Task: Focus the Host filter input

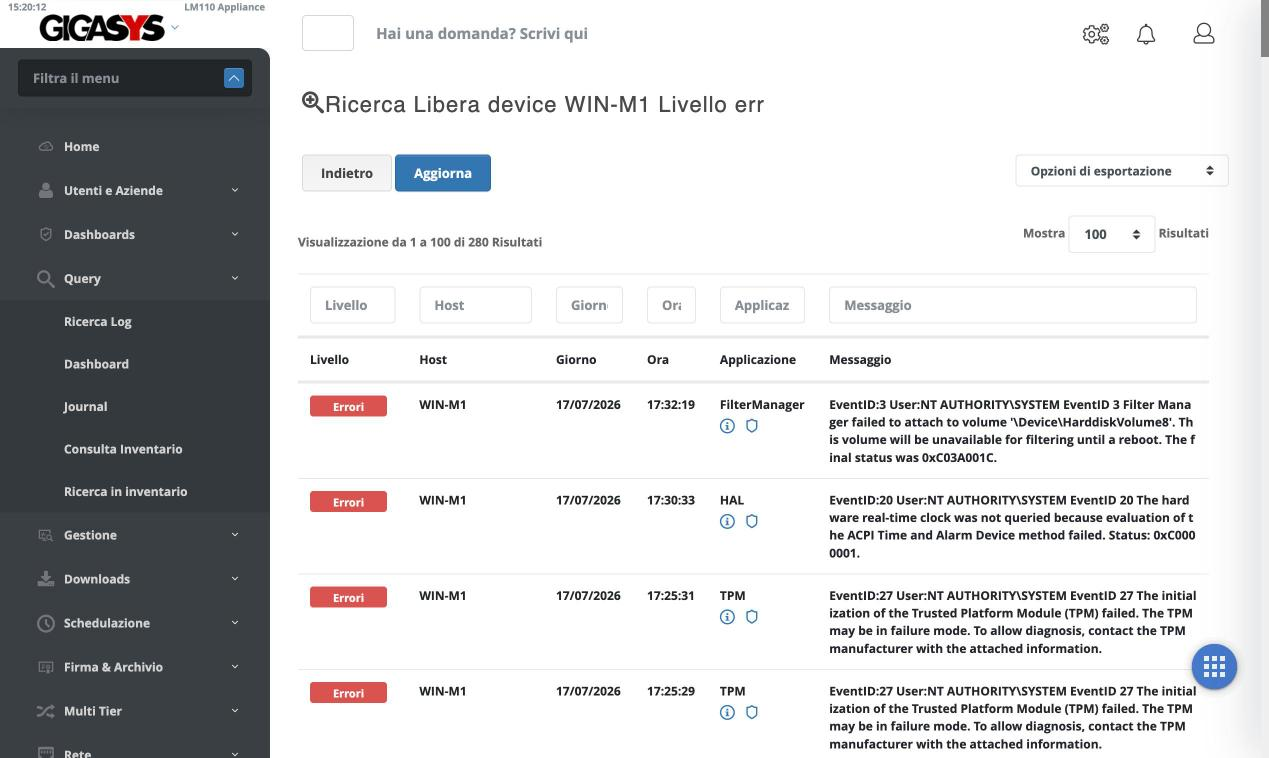Action: click(475, 305)
